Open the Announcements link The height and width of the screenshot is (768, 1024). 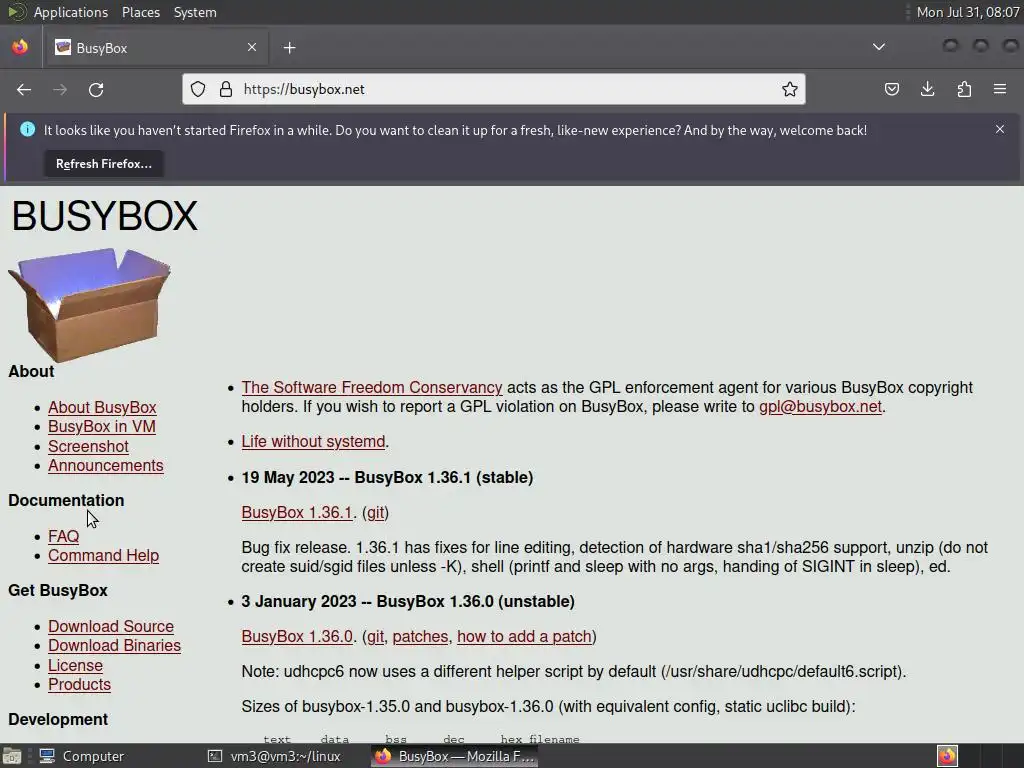coord(105,466)
